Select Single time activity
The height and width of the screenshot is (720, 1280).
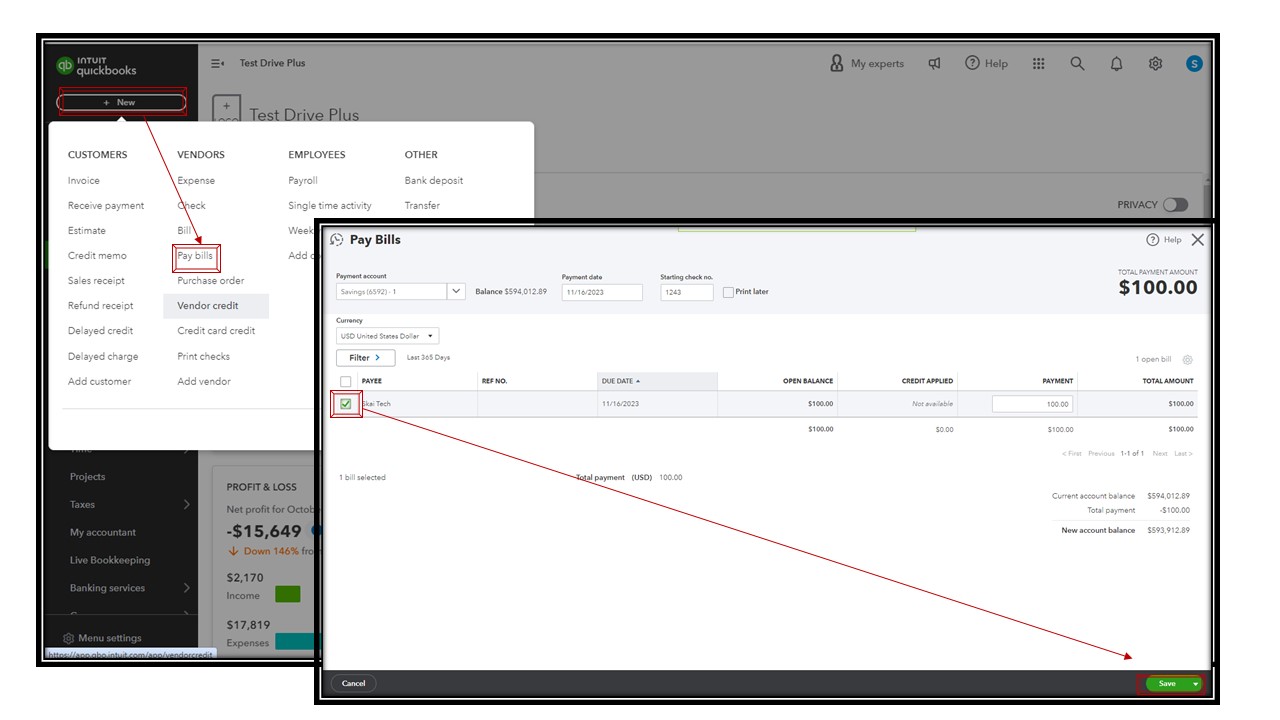330,206
